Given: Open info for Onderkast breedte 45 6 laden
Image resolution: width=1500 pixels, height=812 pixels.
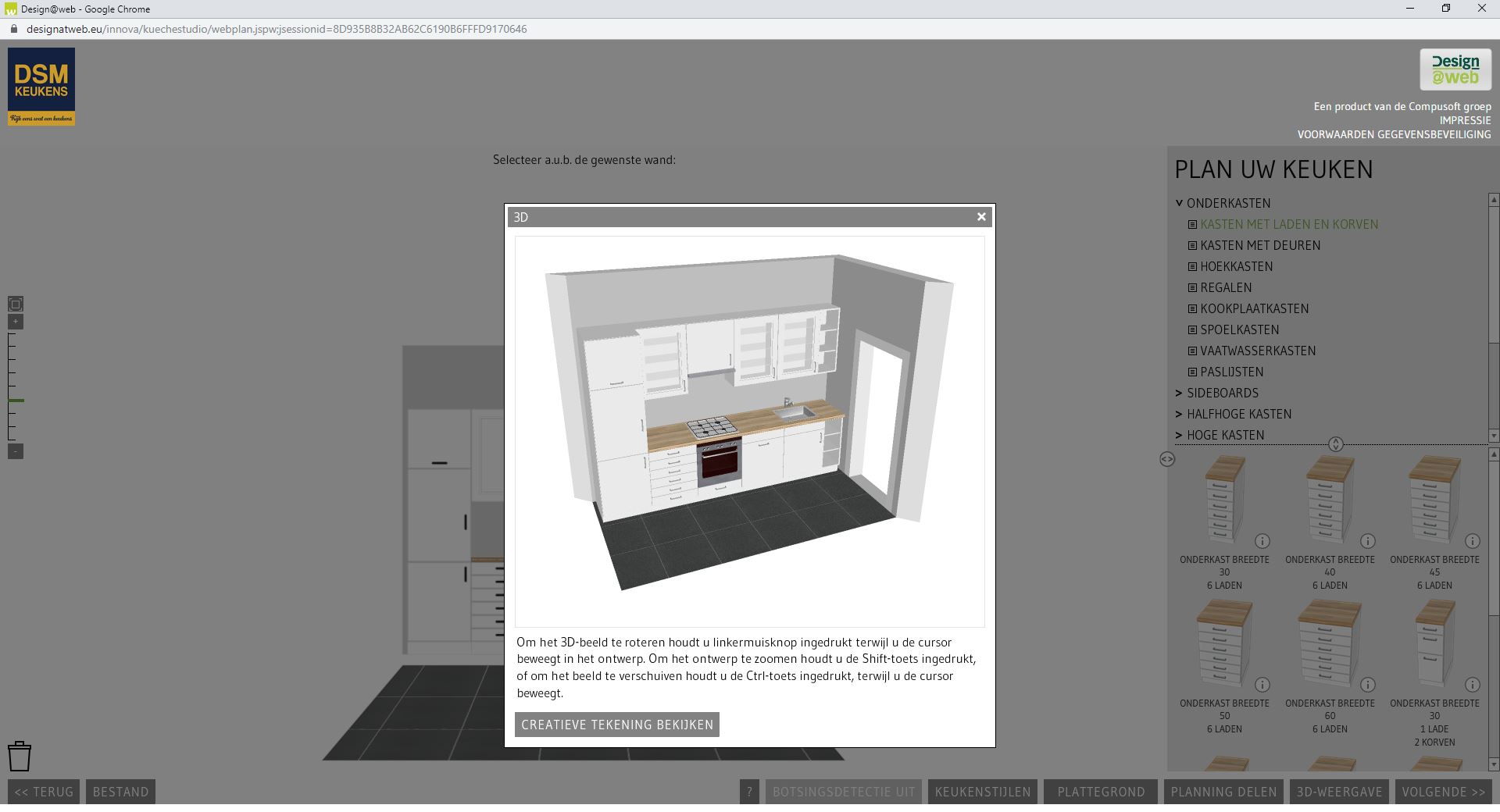Looking at the screenshot, I should (1473, 541).
